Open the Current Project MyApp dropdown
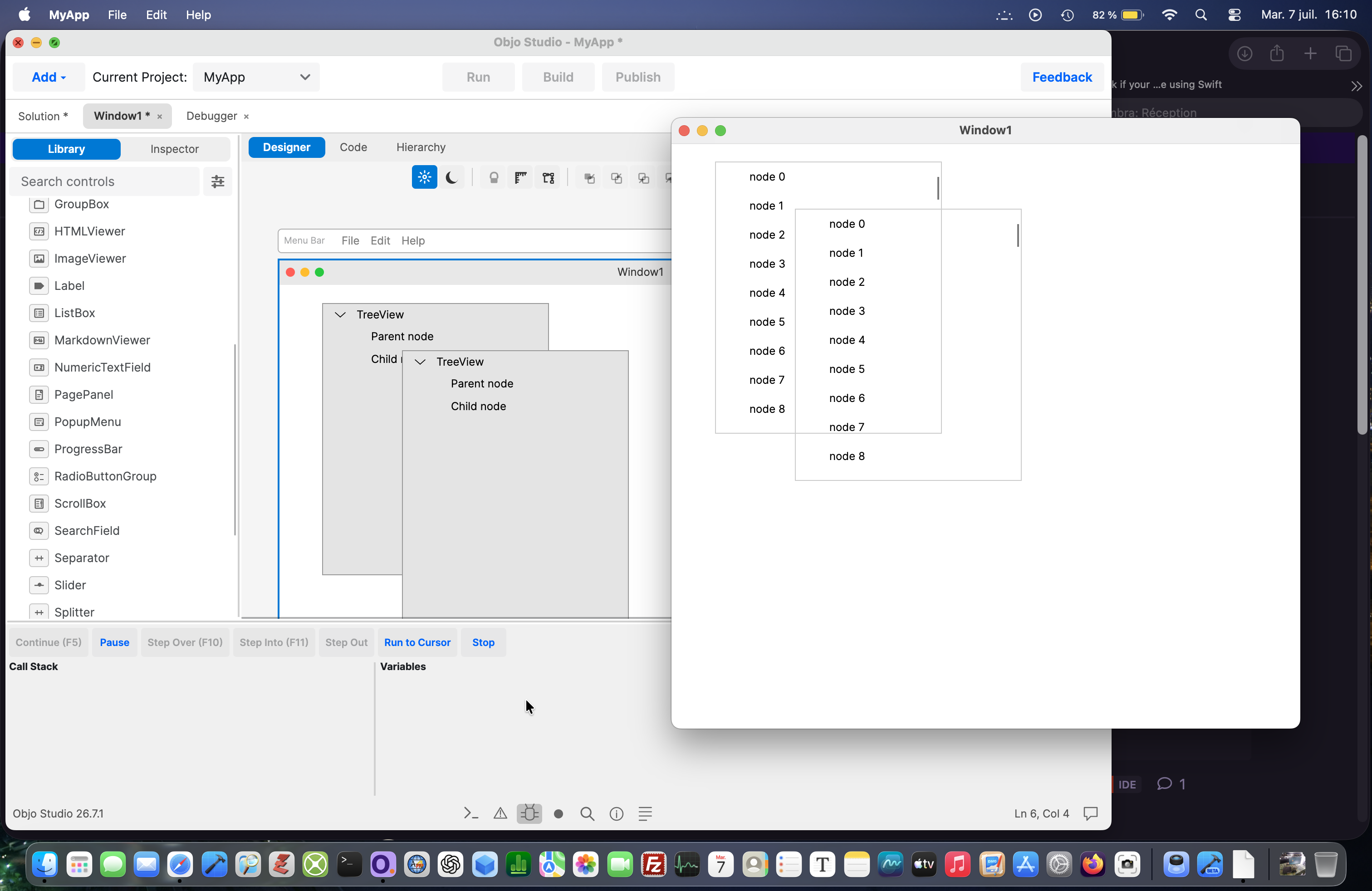Viewport: 1372px width, 891px height. (x=256, y=77)
